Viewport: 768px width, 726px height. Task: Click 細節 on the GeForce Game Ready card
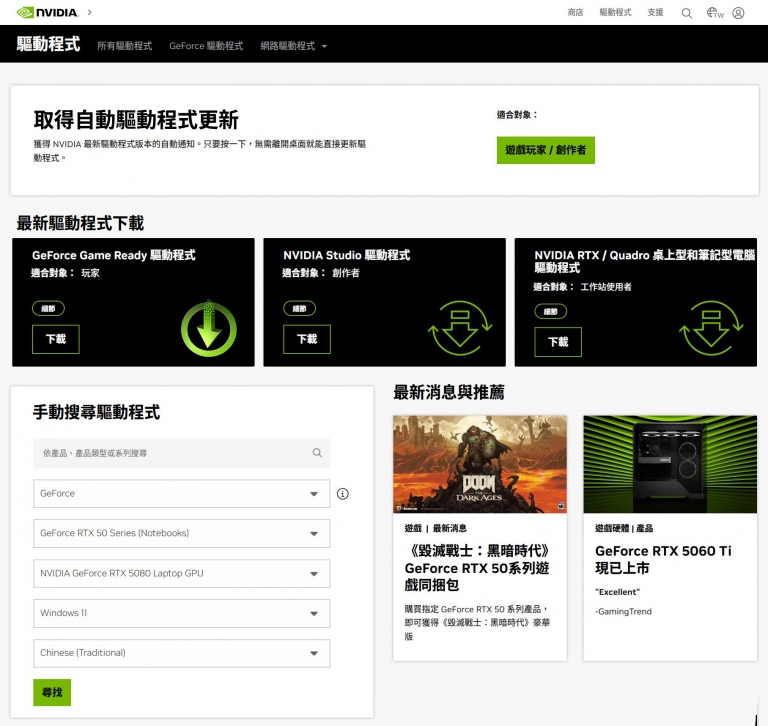pos(48,309)
